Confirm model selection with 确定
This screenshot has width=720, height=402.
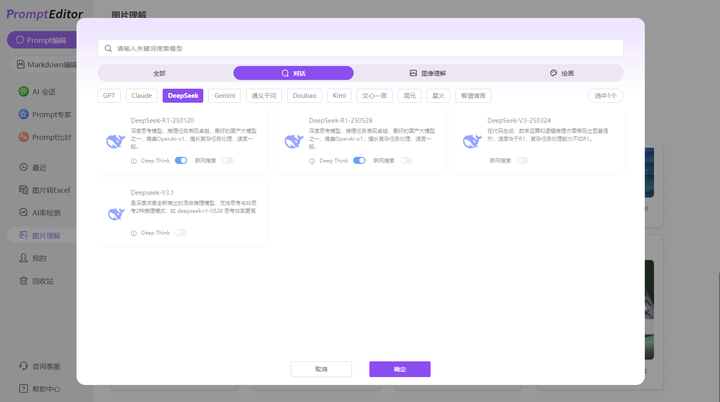click(x=400, y=369)
